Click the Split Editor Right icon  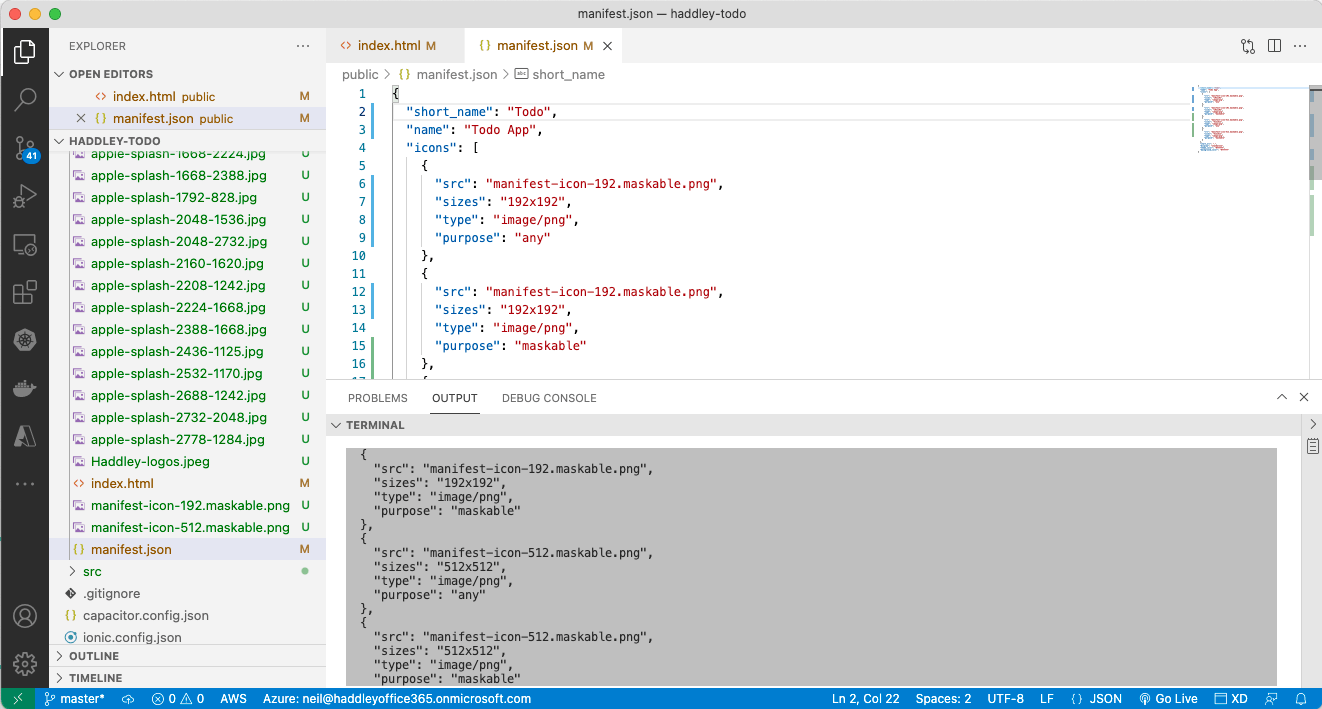point(1274,46)
